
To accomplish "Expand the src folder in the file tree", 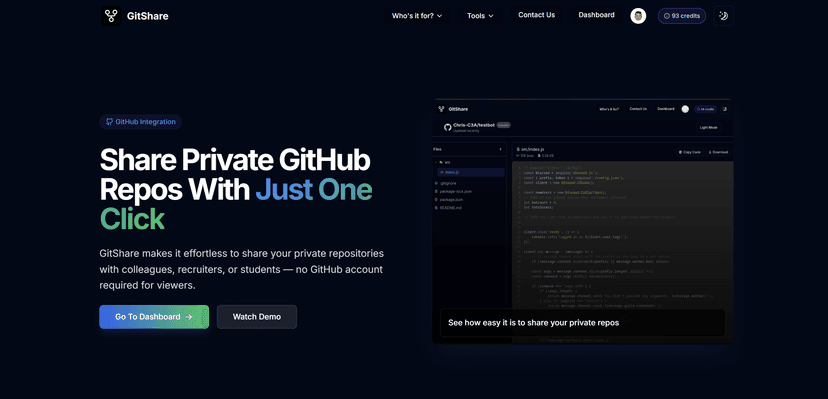I will click(x=445, y=163).
